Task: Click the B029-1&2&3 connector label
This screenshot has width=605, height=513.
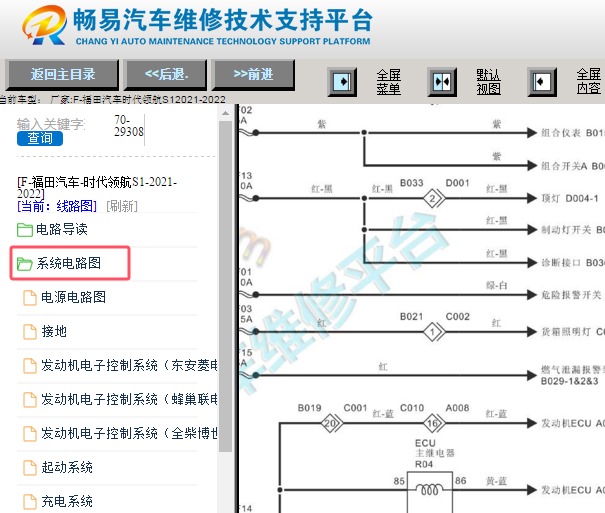Action: coord(570,381)
